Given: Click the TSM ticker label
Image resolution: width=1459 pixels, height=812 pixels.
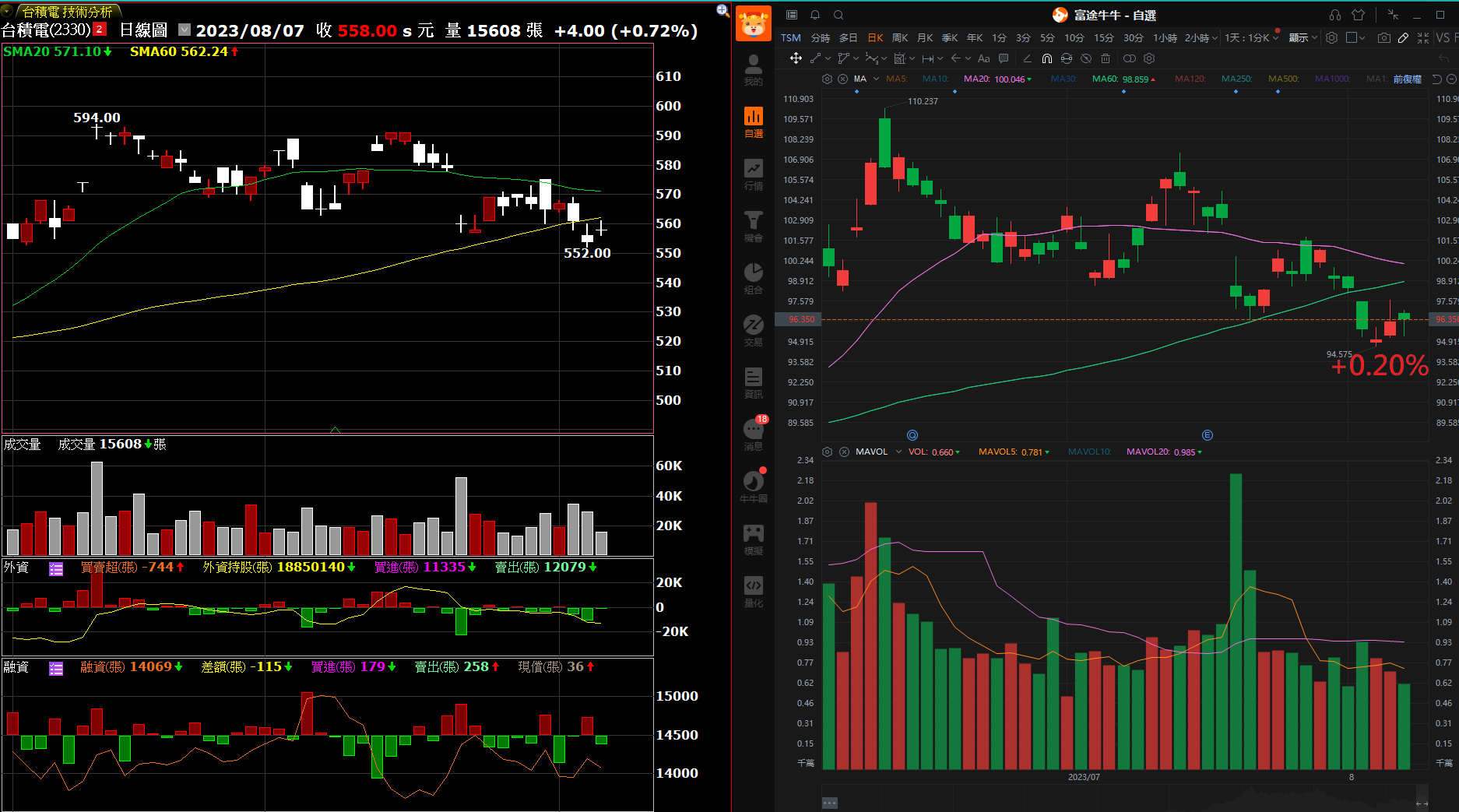Looking at the screenshot, I should [791, 37].
